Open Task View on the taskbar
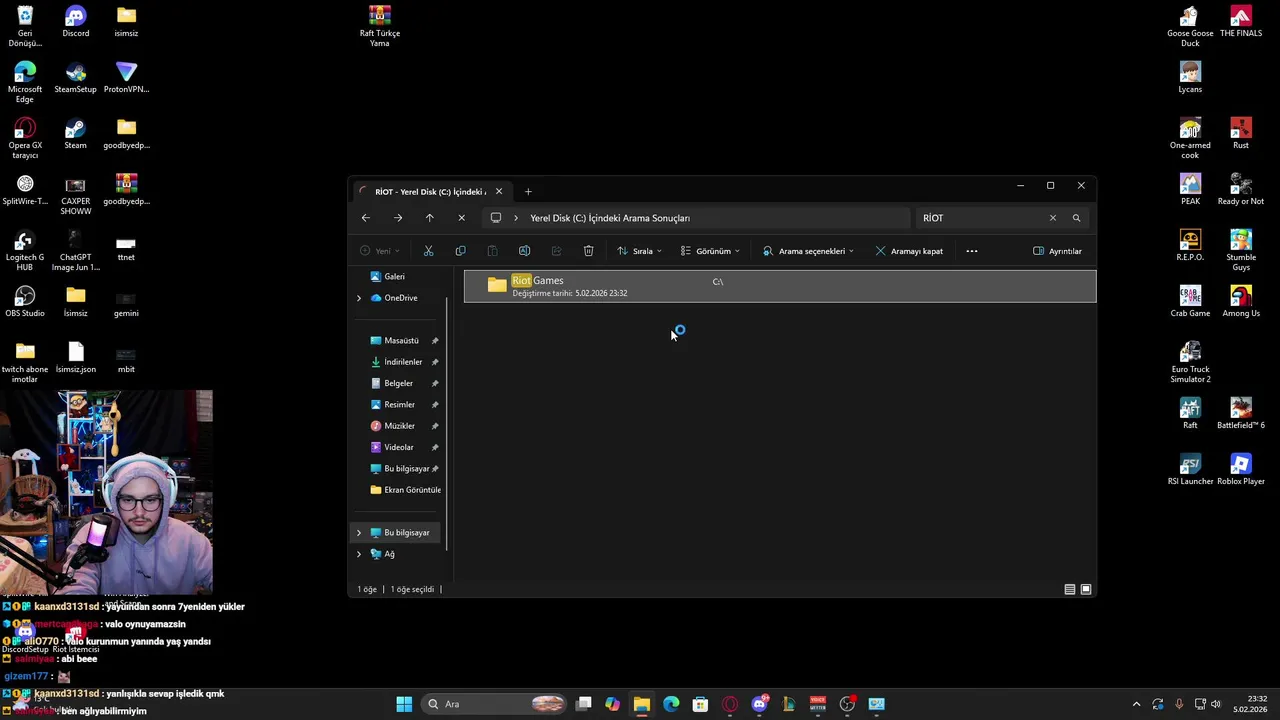1280x720 pixels. point(584,704)
